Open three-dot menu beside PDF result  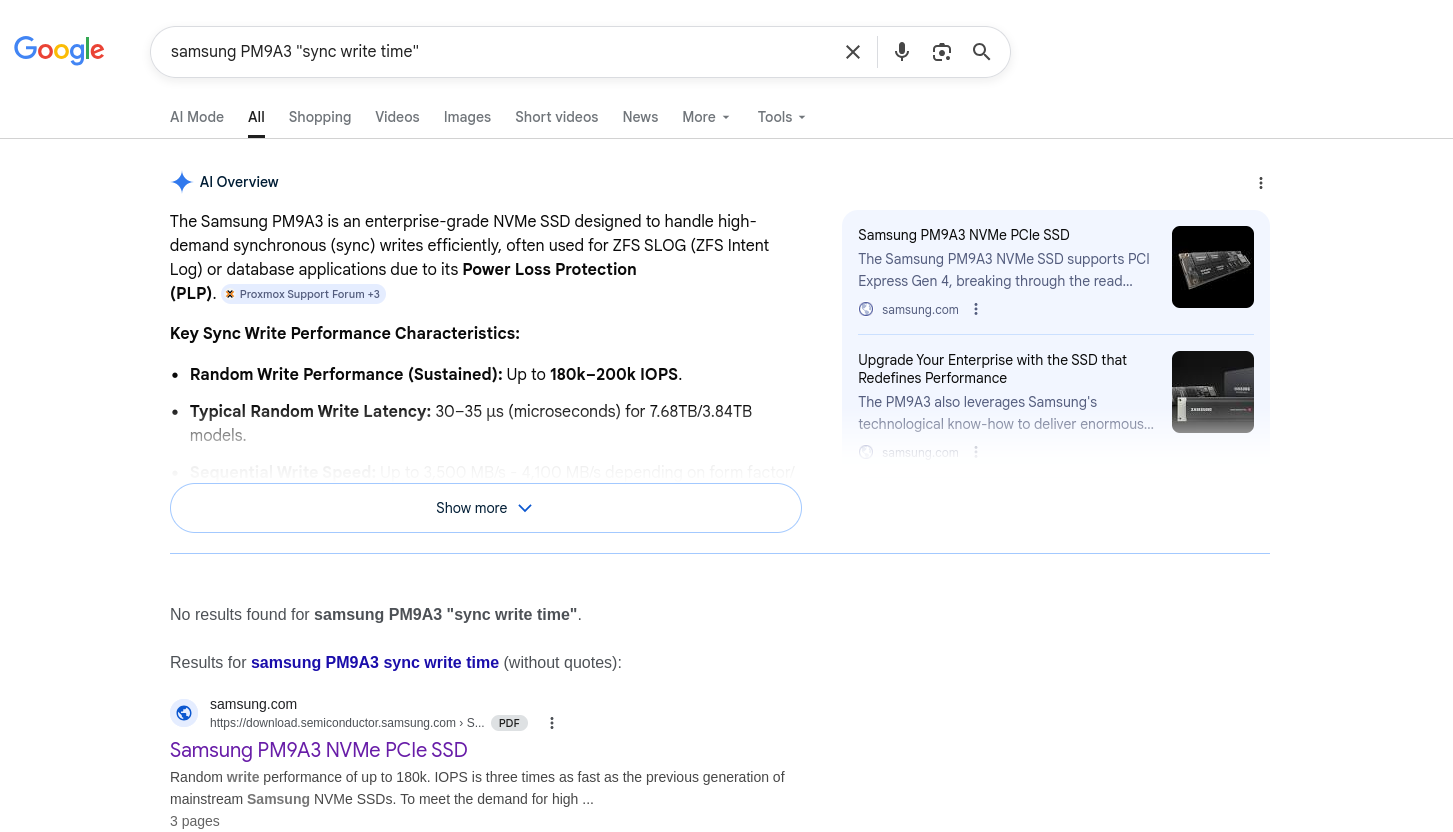tap(551, 723)
